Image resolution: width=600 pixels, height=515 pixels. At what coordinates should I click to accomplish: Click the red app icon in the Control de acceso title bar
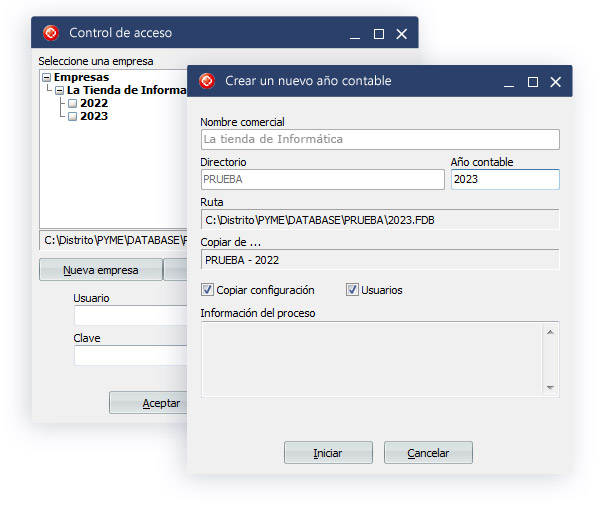[x=50, y=33]
